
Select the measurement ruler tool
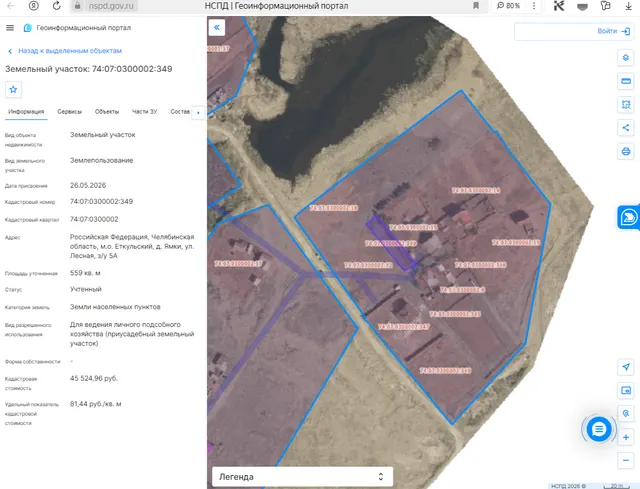tap(625, 81)
